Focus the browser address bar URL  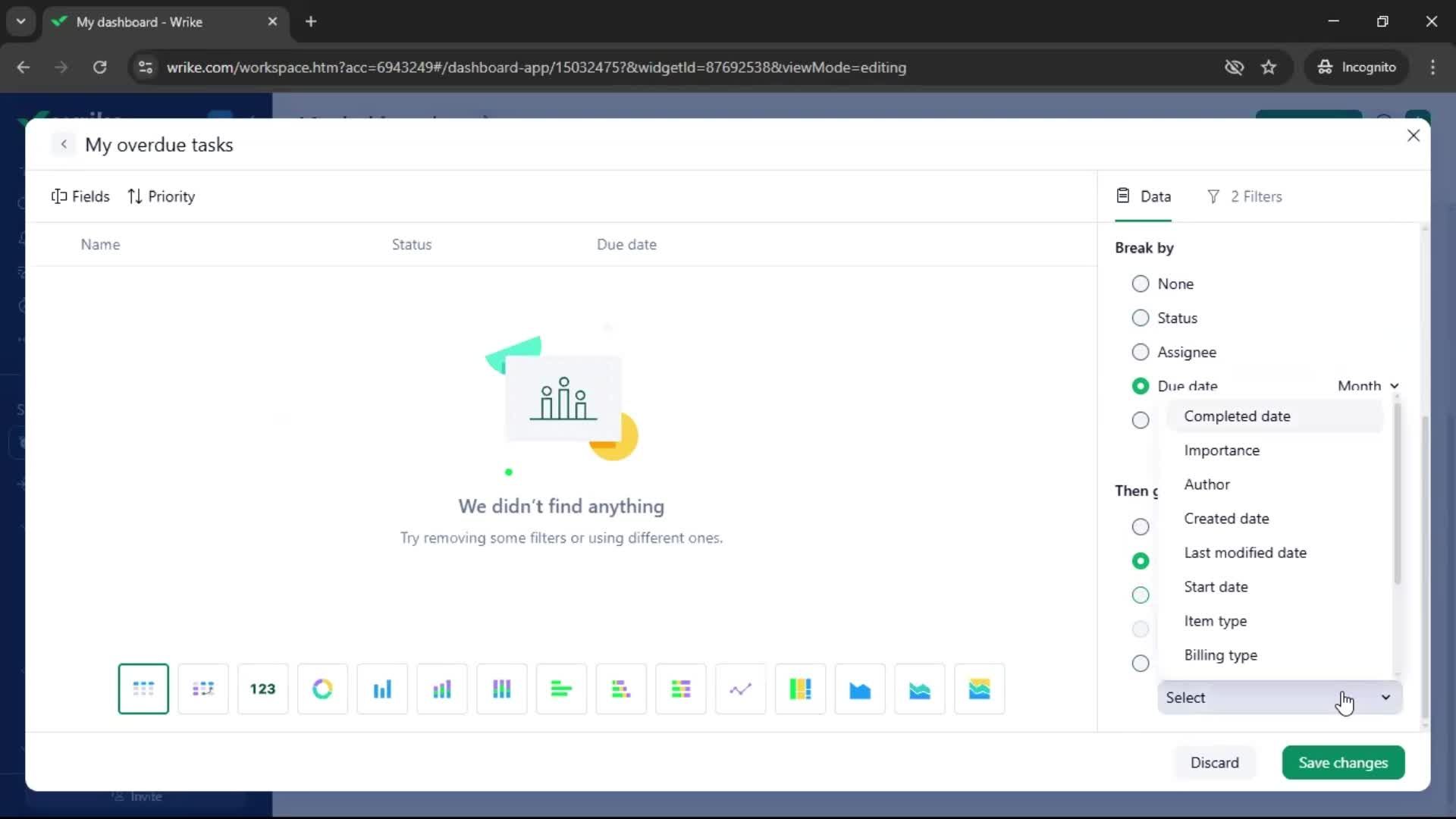pyautogui.click(x=536, y=67)
